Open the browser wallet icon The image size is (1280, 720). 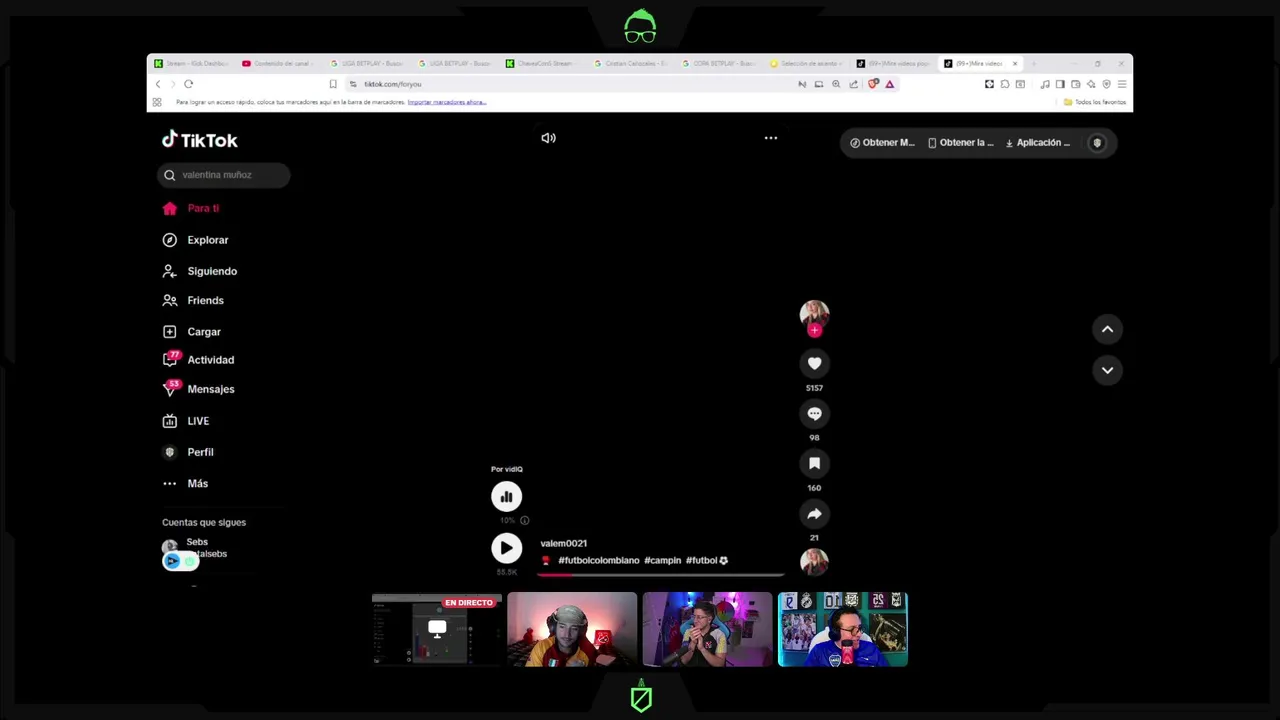click(x=1075, y=84)
